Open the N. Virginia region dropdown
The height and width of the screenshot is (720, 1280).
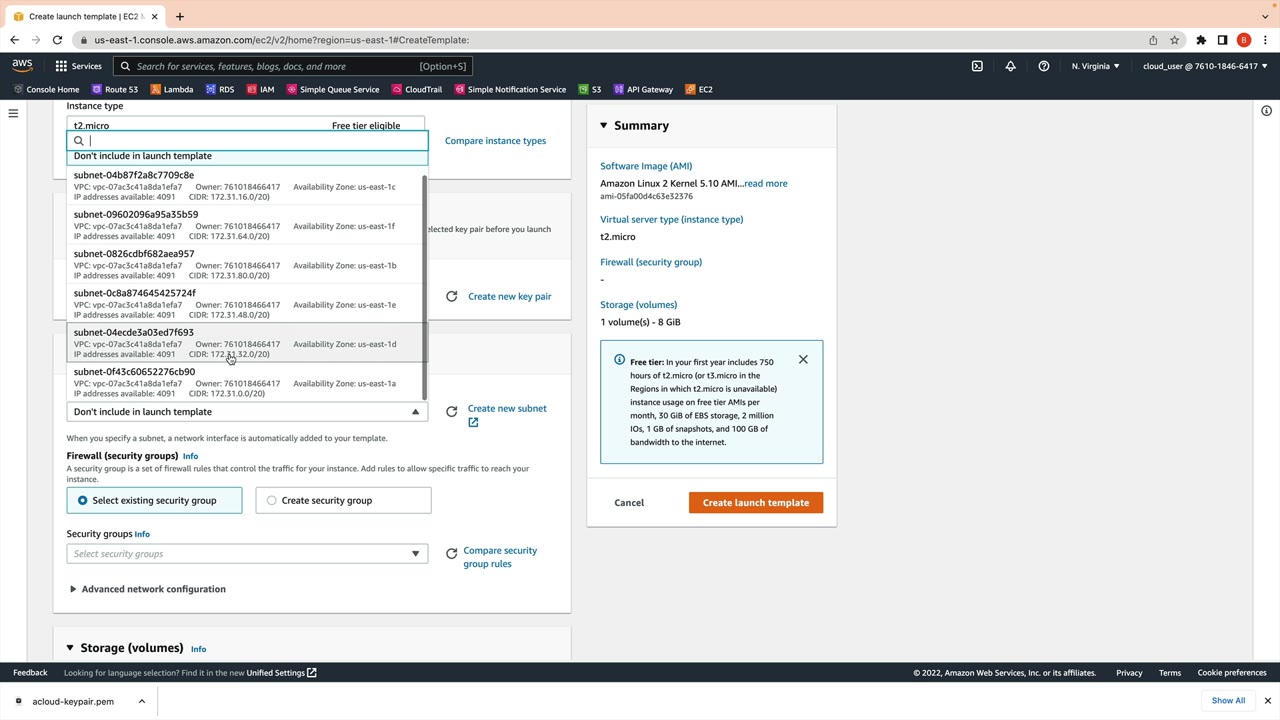pos(1096,66)
